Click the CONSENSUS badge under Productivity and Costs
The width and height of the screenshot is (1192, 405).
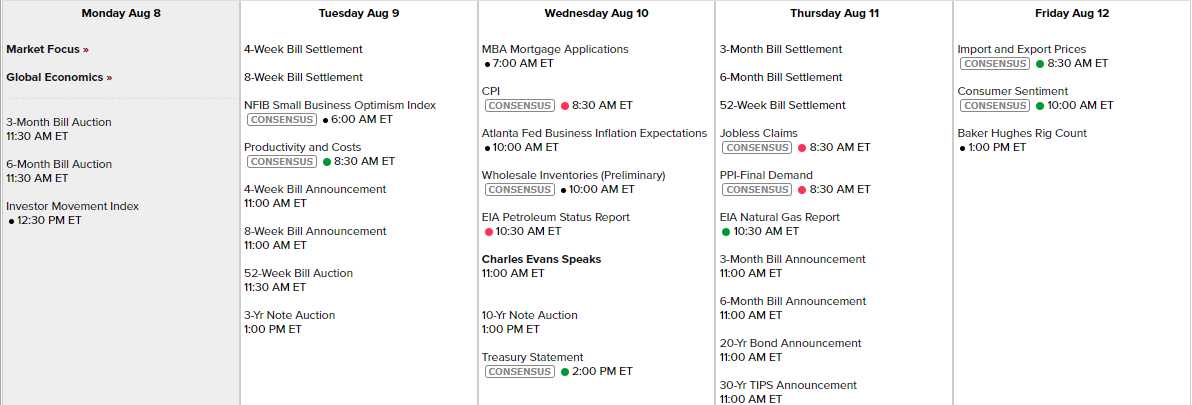282,161
